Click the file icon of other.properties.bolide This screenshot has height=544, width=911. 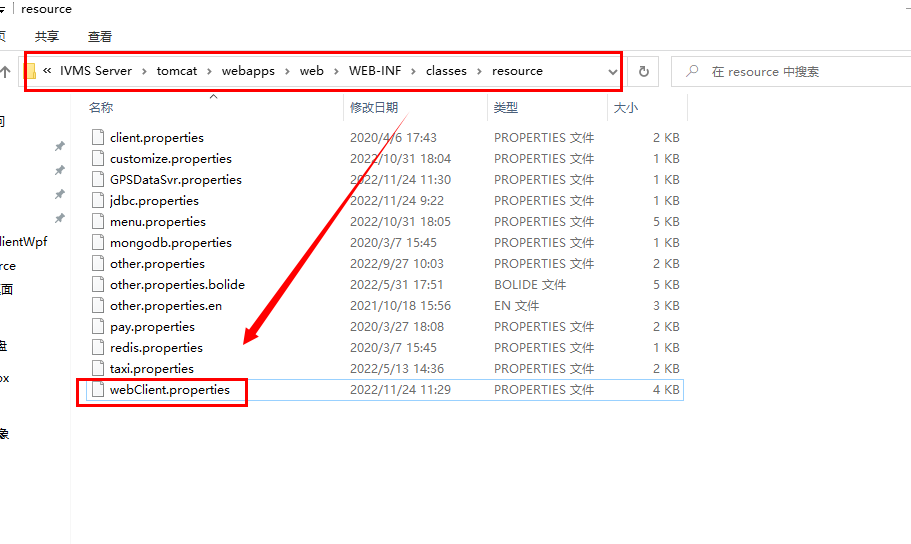98,284
